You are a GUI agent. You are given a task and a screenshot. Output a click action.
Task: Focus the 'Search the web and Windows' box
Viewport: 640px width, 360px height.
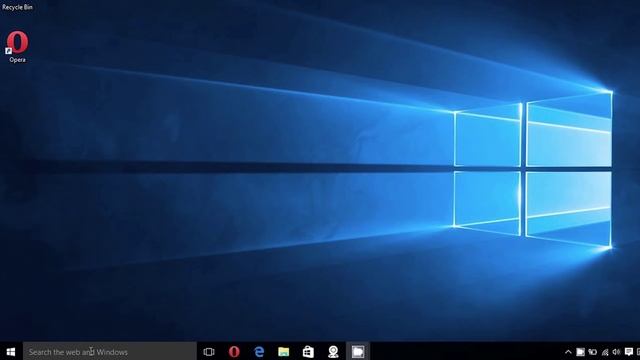110,351
